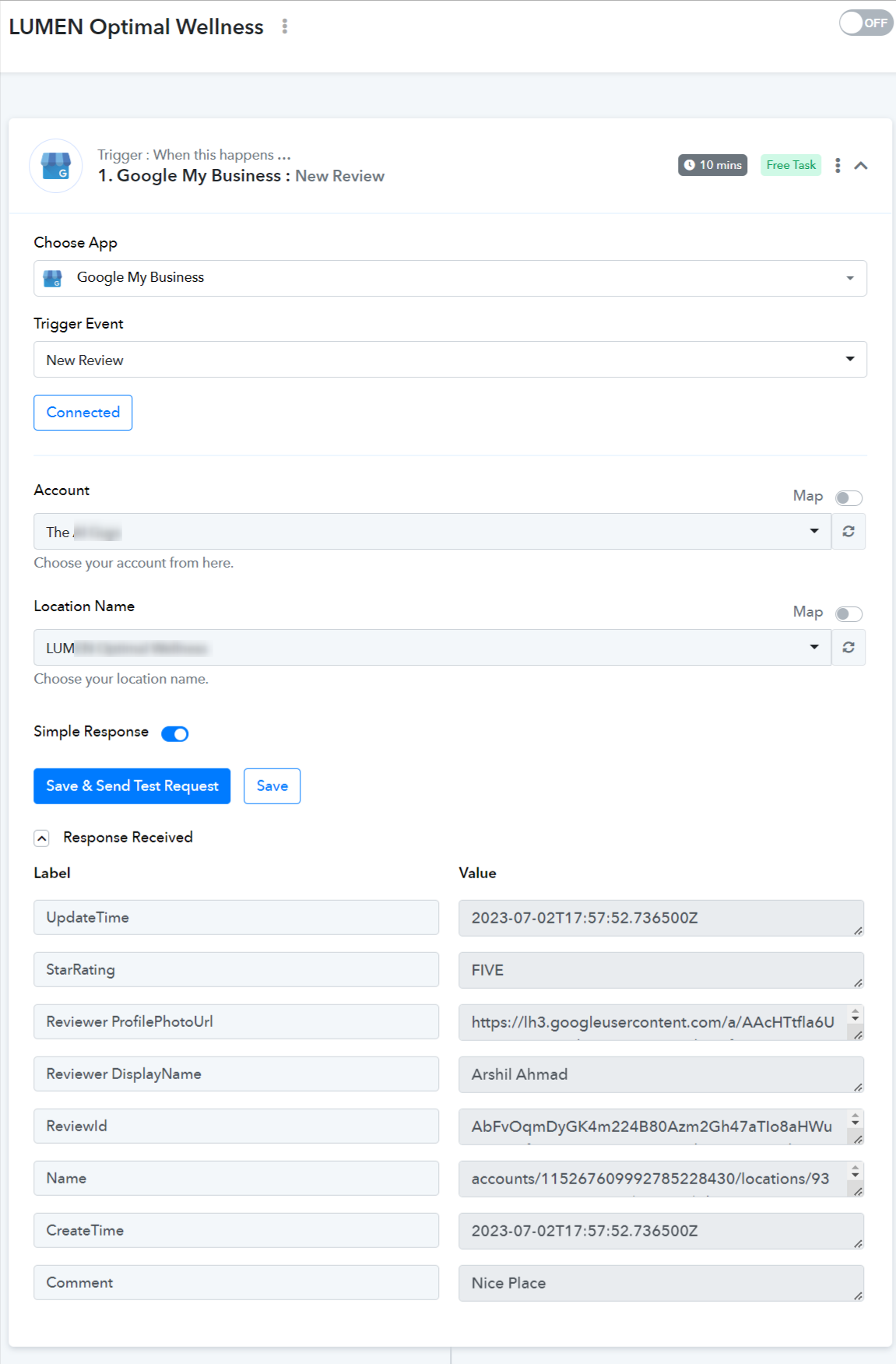Click the 10 mins polling badge
The image size is (896, 1364).
(712, 165)
